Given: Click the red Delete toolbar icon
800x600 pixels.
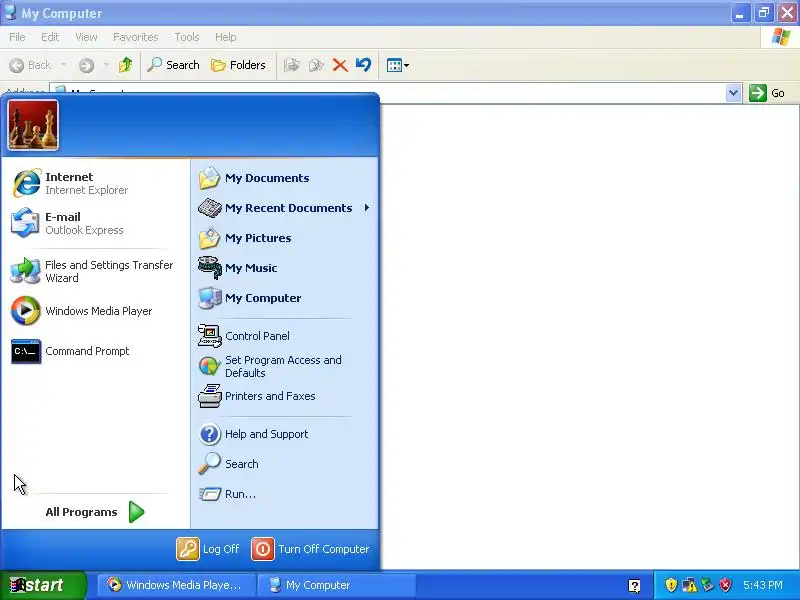Looking at the screenshot, I should (340, 65).
